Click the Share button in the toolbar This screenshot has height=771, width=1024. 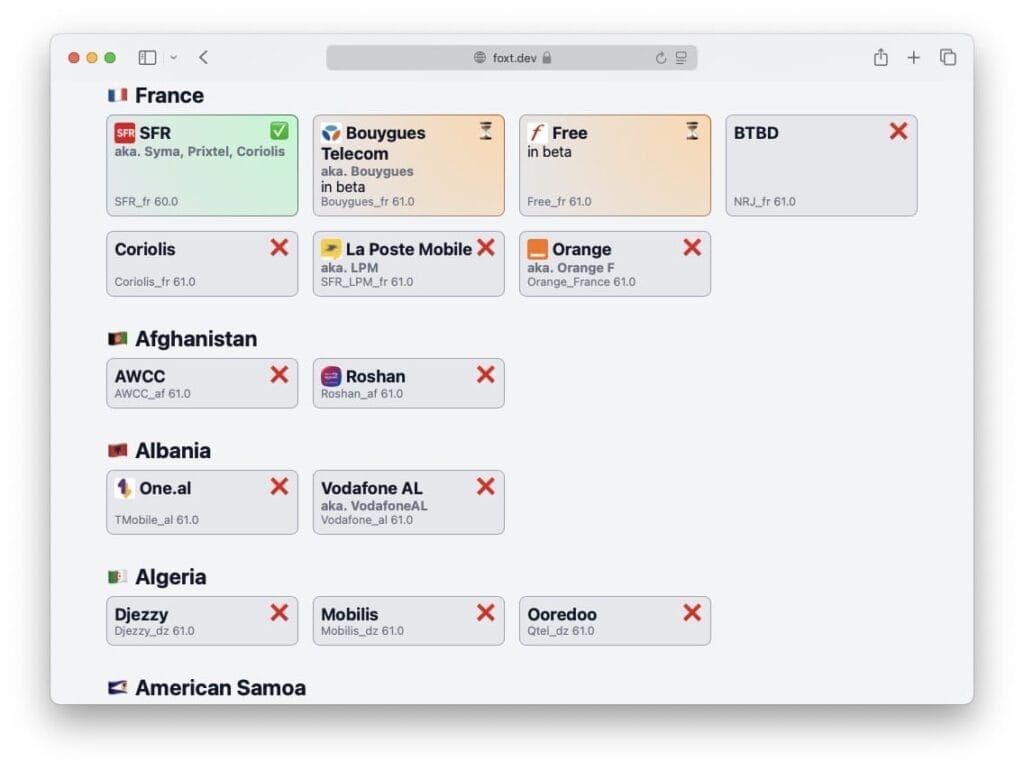tap(880, 57)
